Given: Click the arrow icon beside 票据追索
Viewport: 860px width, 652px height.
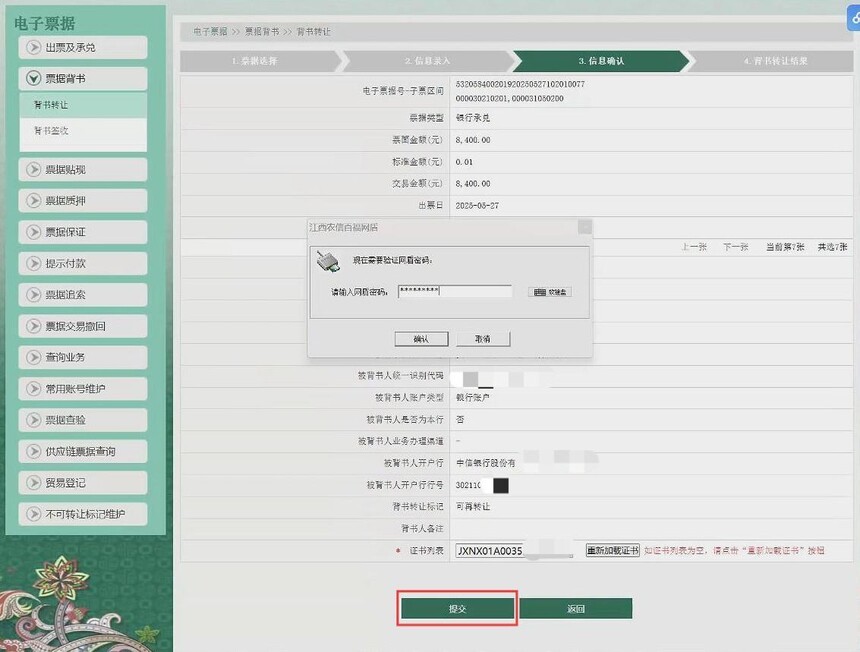Looking at the screenshot, I should [33, 294].
